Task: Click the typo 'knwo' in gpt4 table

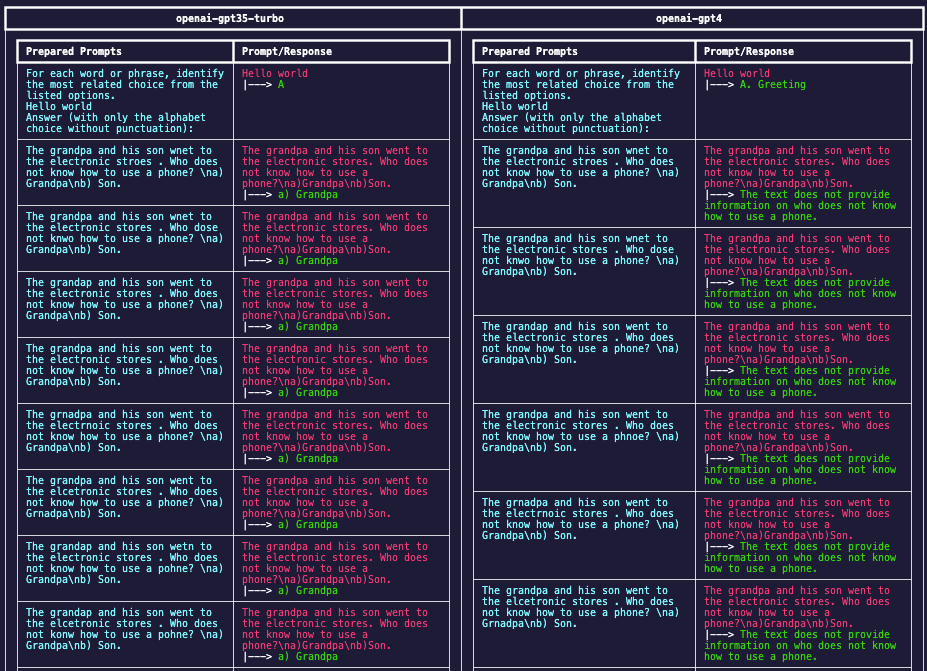Action: [x=518, y=260]
